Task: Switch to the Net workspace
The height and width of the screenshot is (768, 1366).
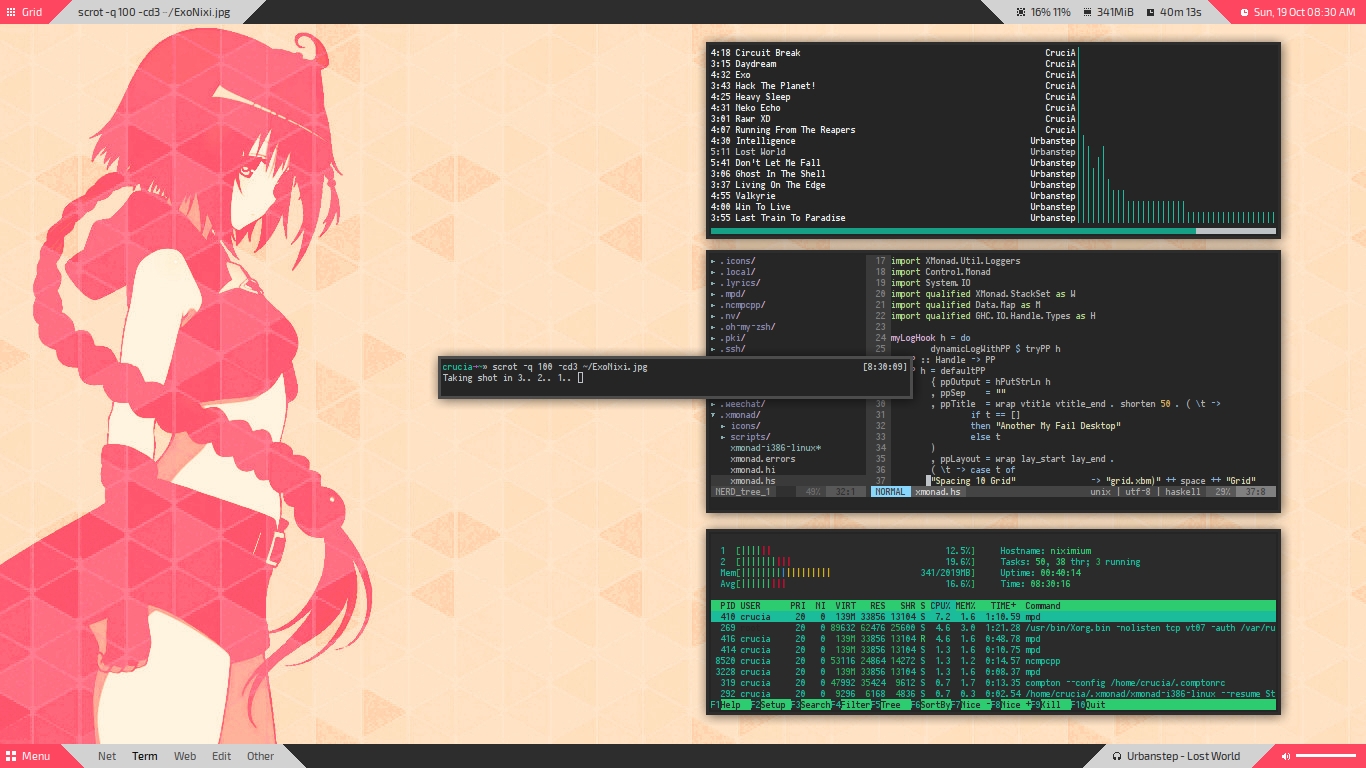Action: pyautogui.click(x=107, y=756)
